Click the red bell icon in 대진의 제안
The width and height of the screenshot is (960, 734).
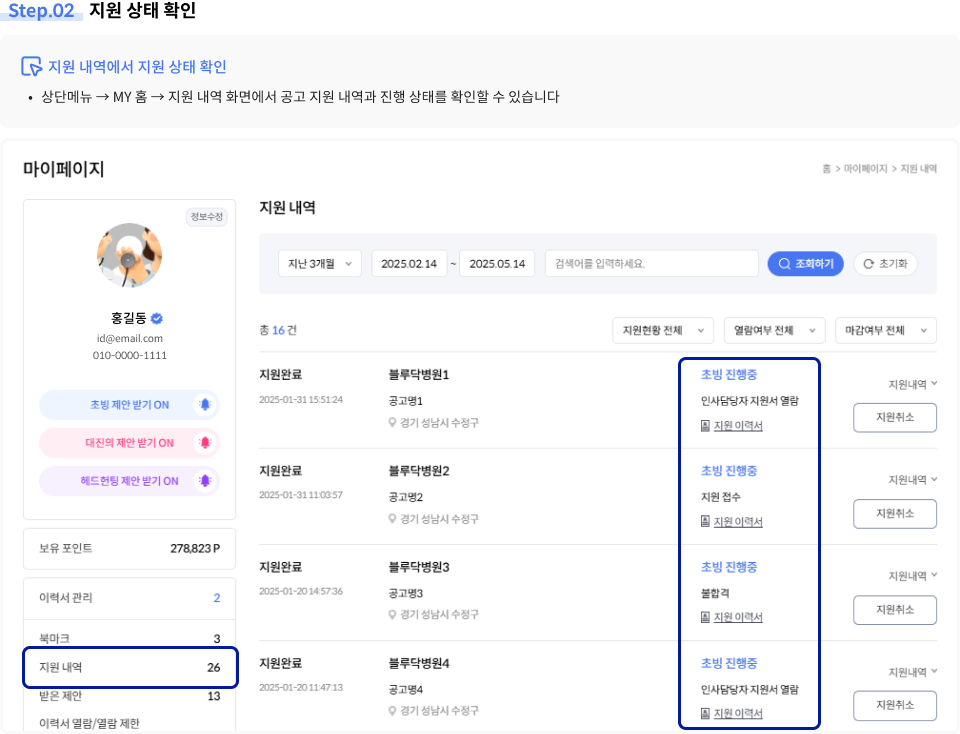point(205,443)
